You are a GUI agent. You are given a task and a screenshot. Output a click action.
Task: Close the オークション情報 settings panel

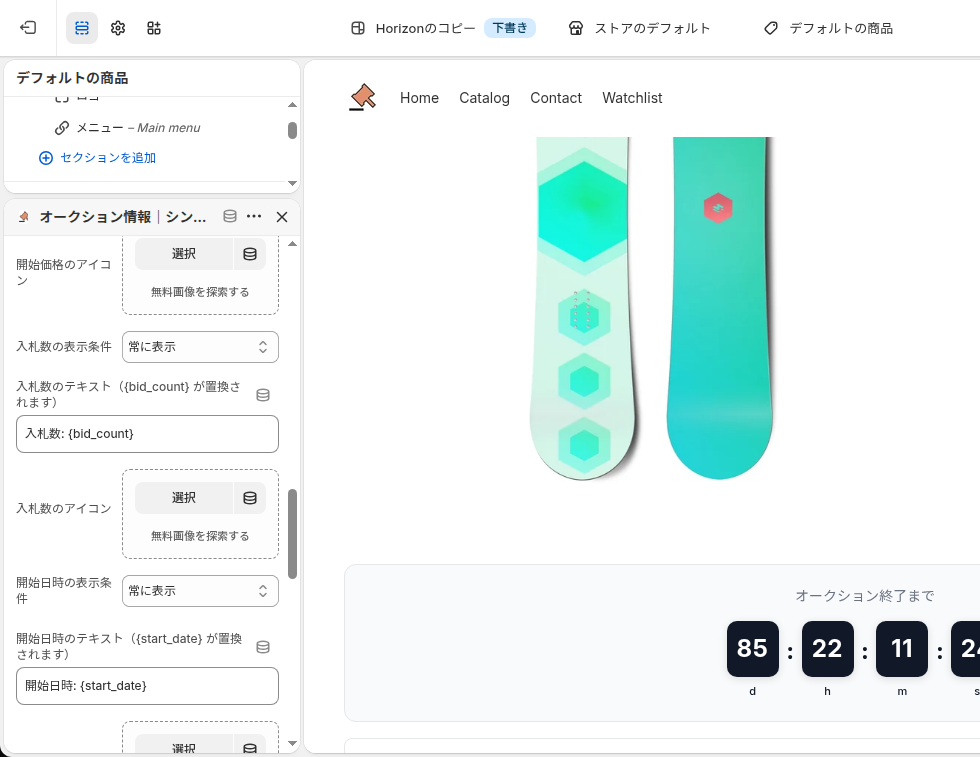pyautogui.click(x=282, y=216)
